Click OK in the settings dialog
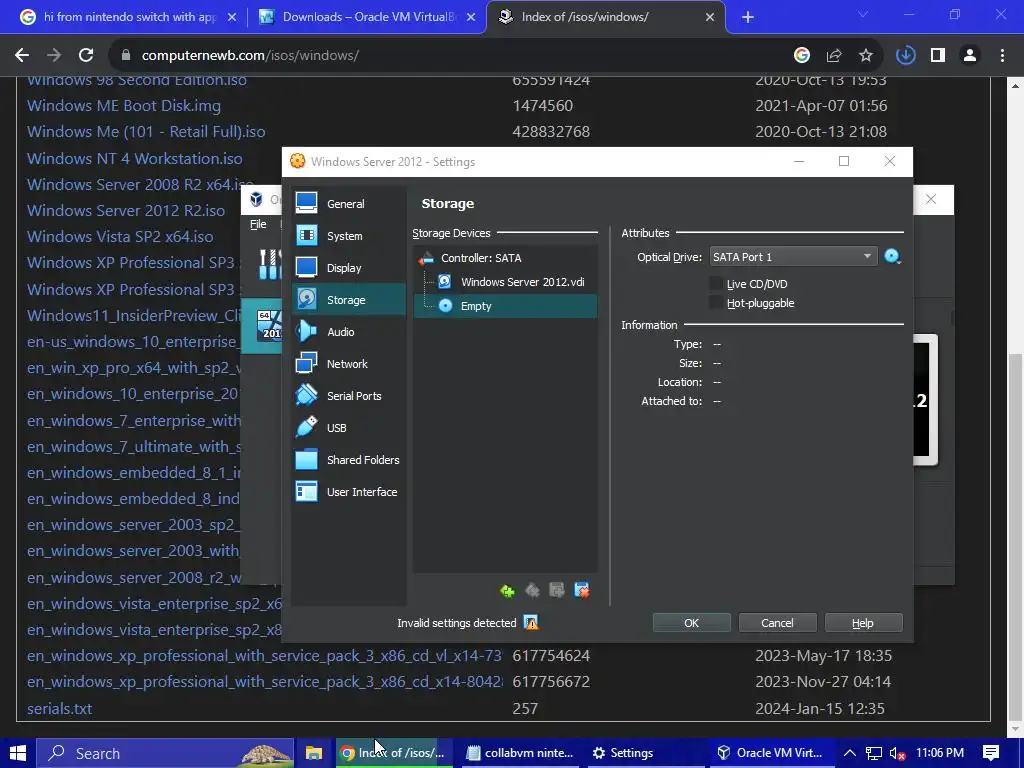The image size is (1024, 768). pyautogui.click(x=692, y=623)
